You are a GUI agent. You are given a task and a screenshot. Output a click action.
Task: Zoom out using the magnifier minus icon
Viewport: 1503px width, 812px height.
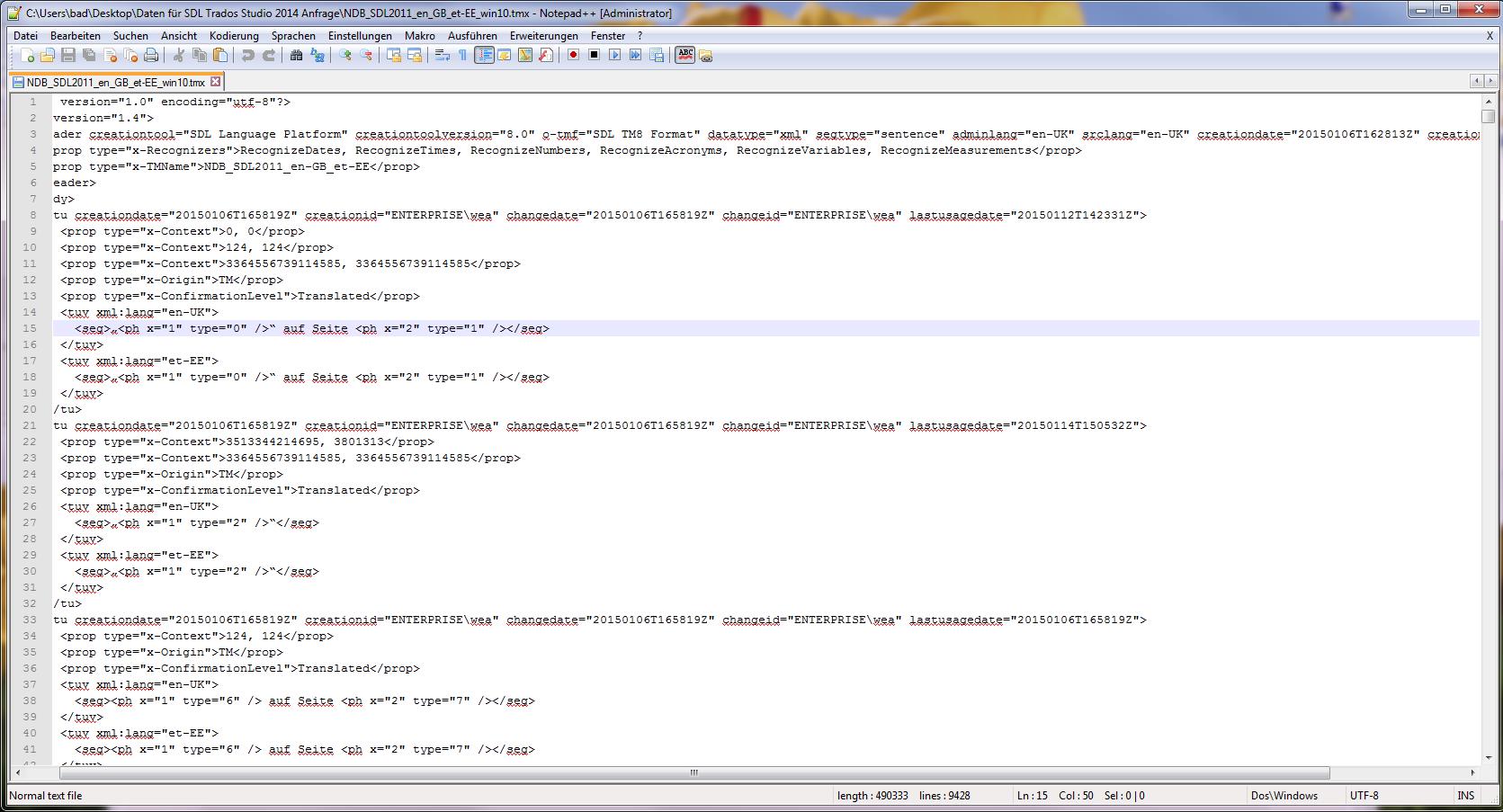(x=366, y=55)
